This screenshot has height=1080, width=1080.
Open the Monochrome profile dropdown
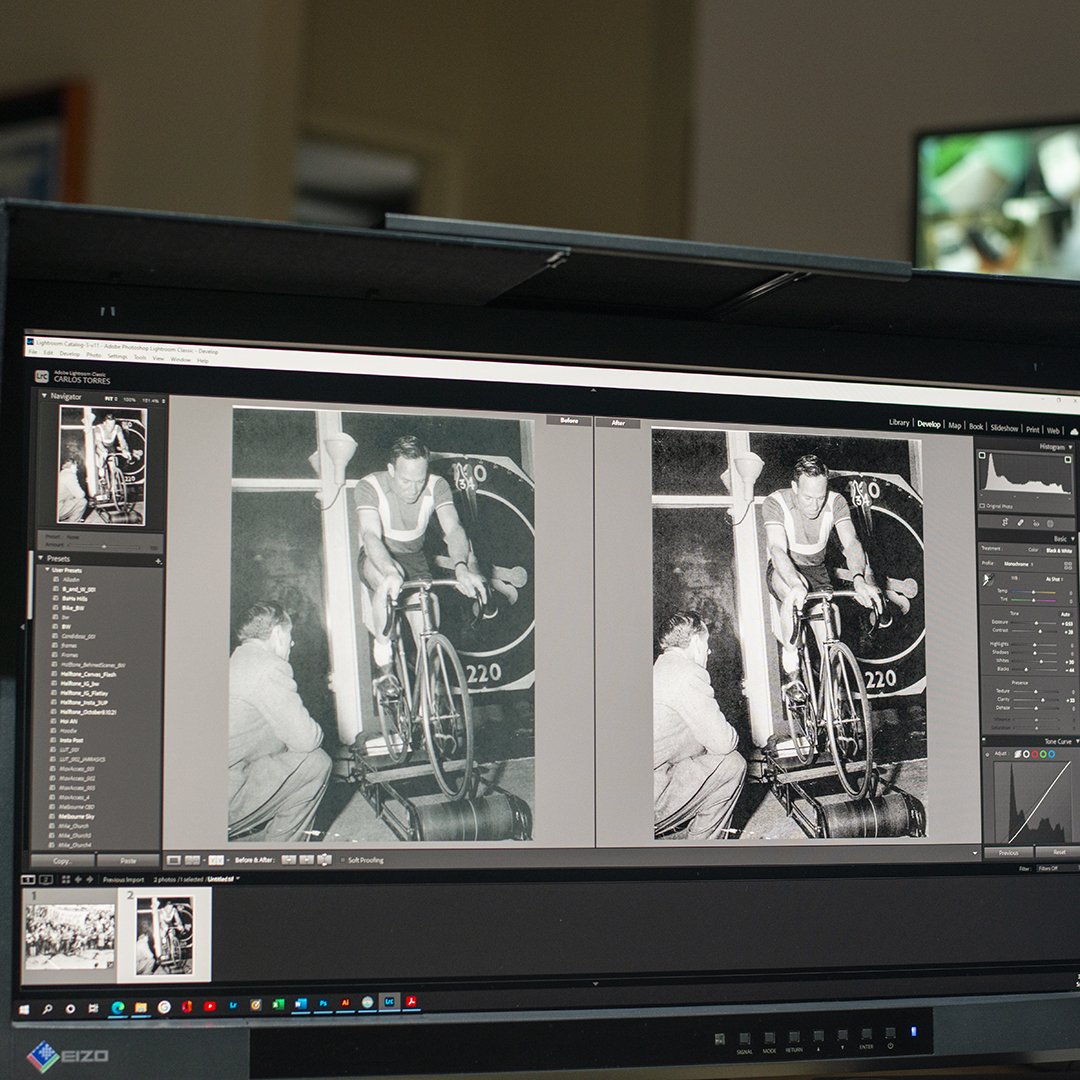[1018, 564]
